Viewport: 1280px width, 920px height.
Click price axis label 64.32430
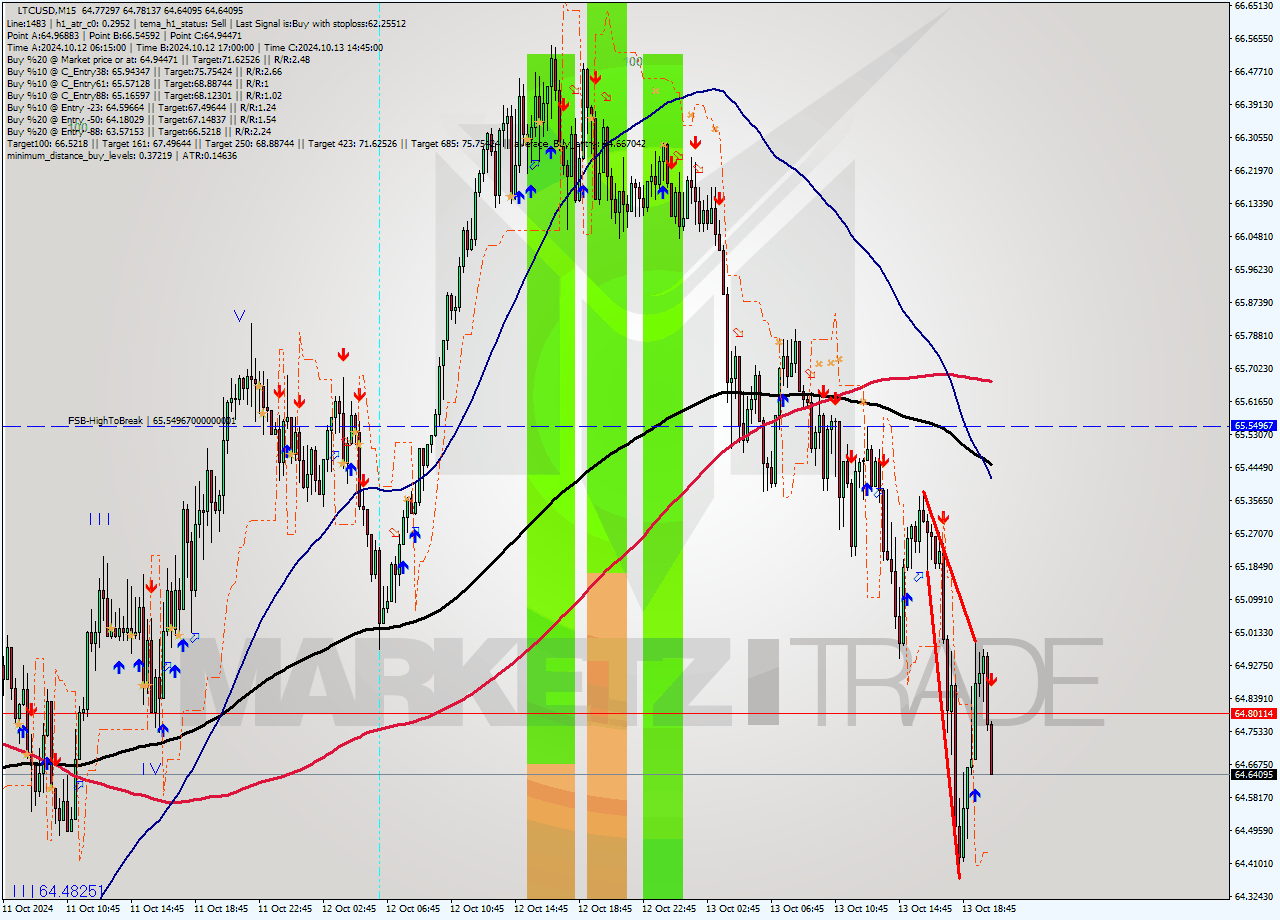[1253, 896]
